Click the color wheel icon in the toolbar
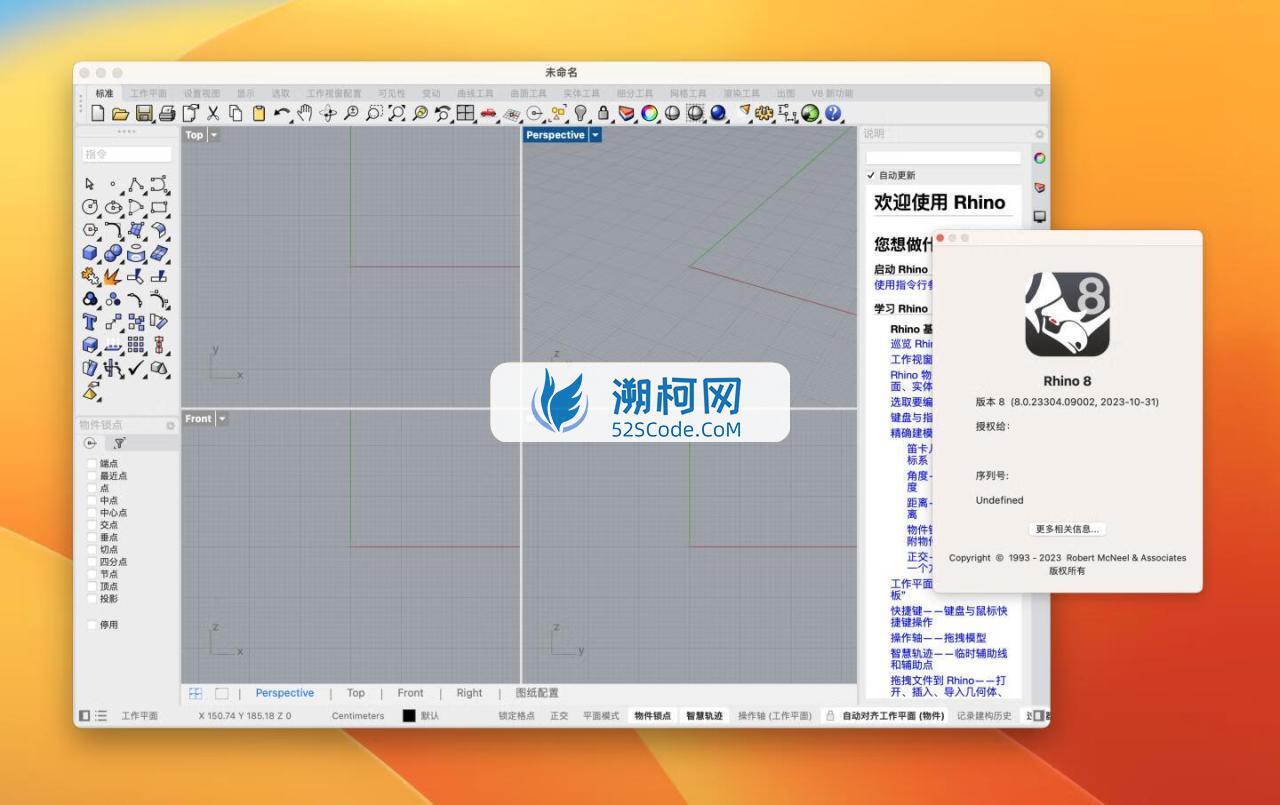Viewport: 1280px width, 805px height. [x=648, y=113]
